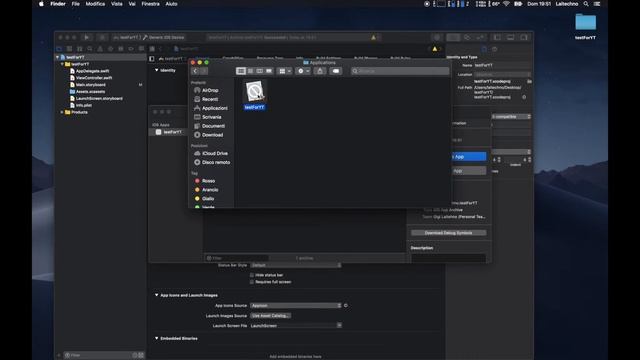
Task: Switch Finder to gallery view
Action: click(269, 71)
